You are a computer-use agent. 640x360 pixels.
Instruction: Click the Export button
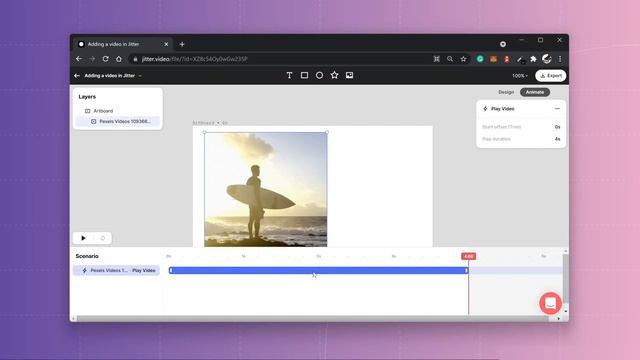551,76
